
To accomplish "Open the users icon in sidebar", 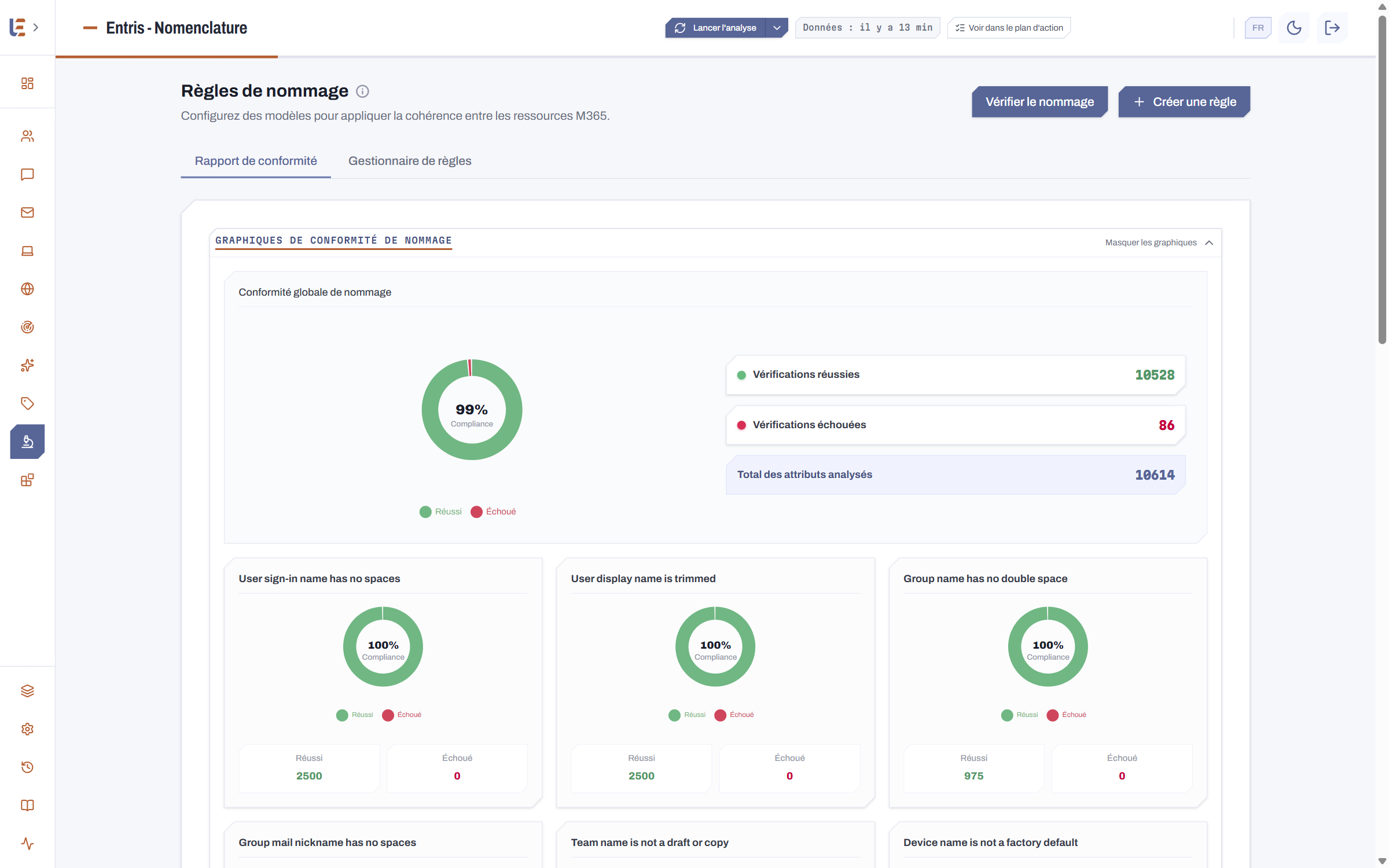I will pyautogui.click(x=27, y=136).
